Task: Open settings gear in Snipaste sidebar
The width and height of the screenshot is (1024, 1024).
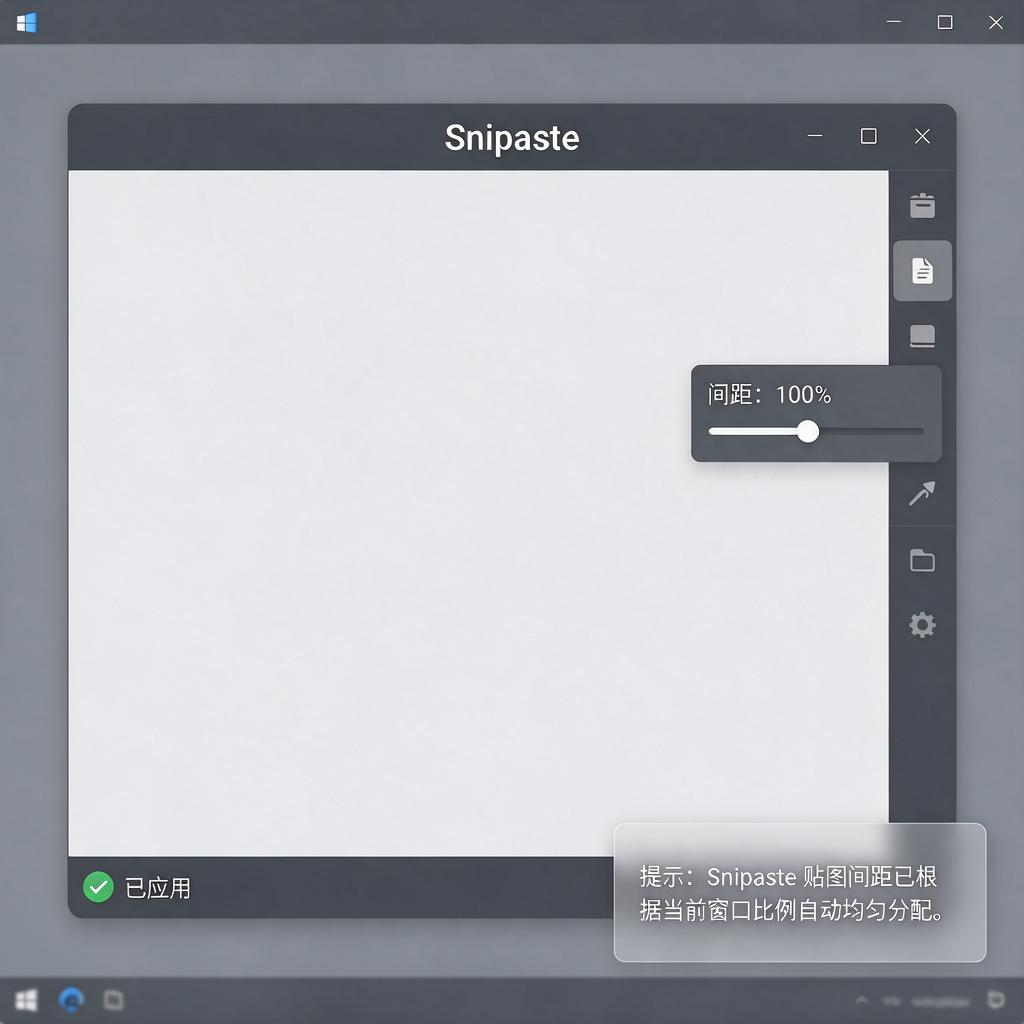Action: (922, 625)
